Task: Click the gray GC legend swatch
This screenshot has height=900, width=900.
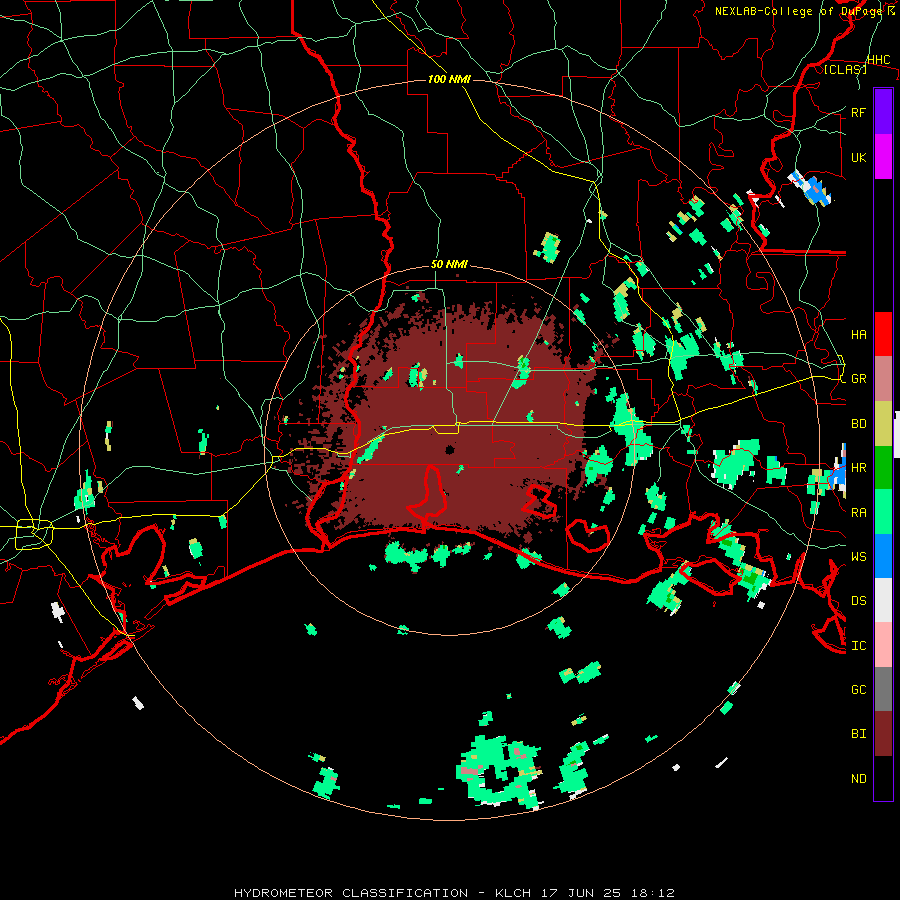Action: click(883, 689)
